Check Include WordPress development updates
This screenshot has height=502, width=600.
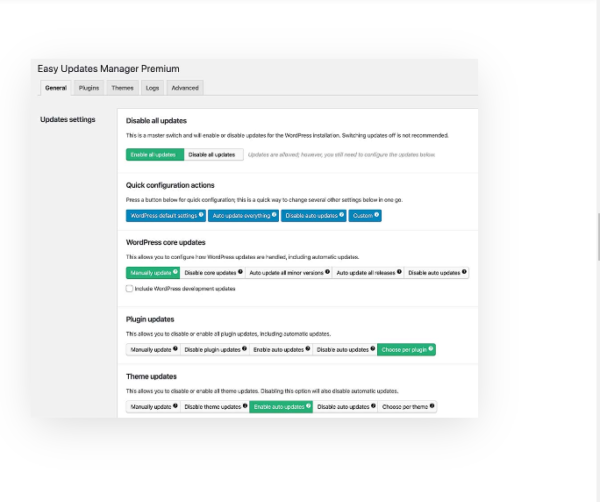(x=129, y=288)
